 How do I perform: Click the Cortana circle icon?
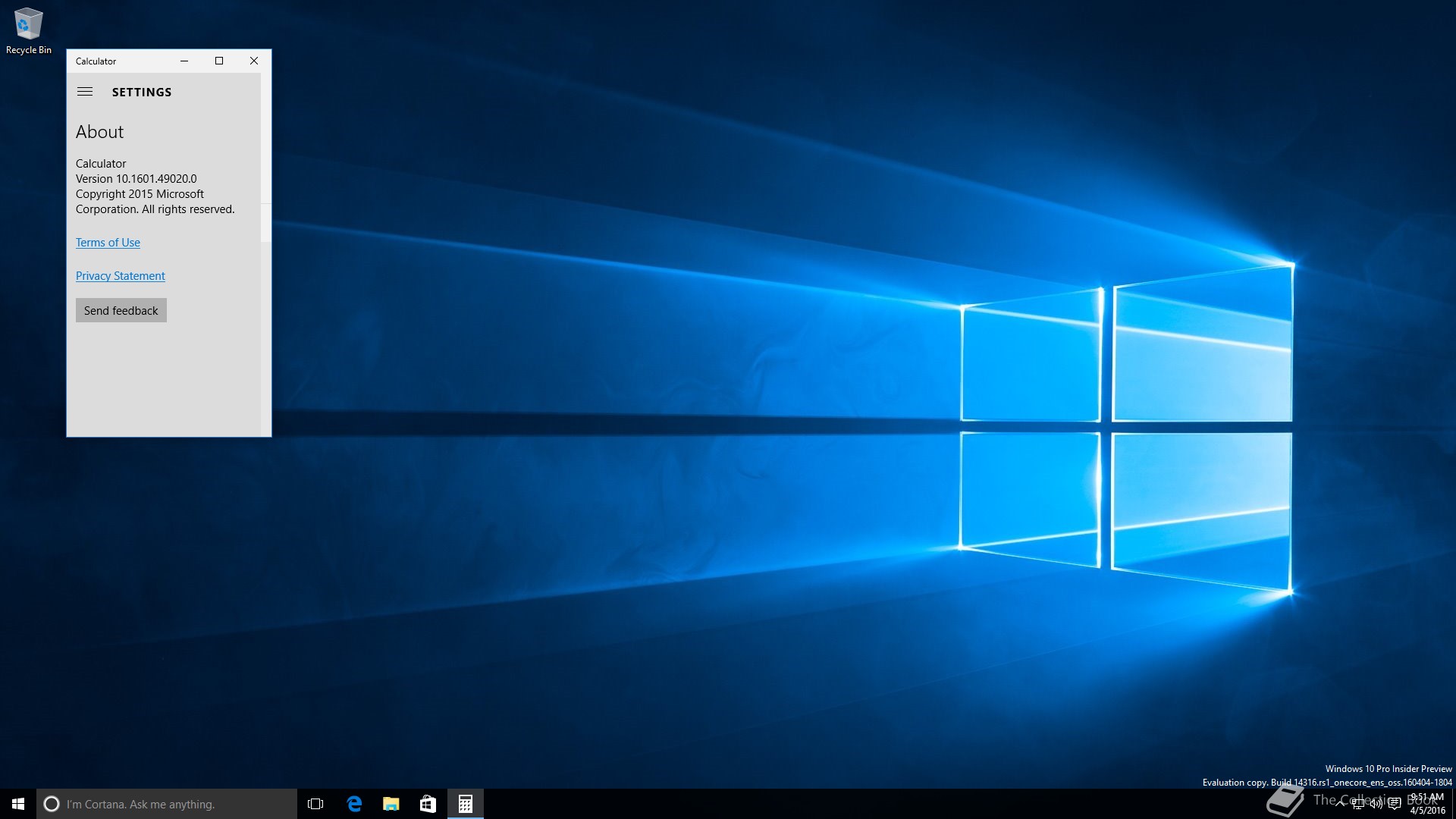tap(52, 804)
